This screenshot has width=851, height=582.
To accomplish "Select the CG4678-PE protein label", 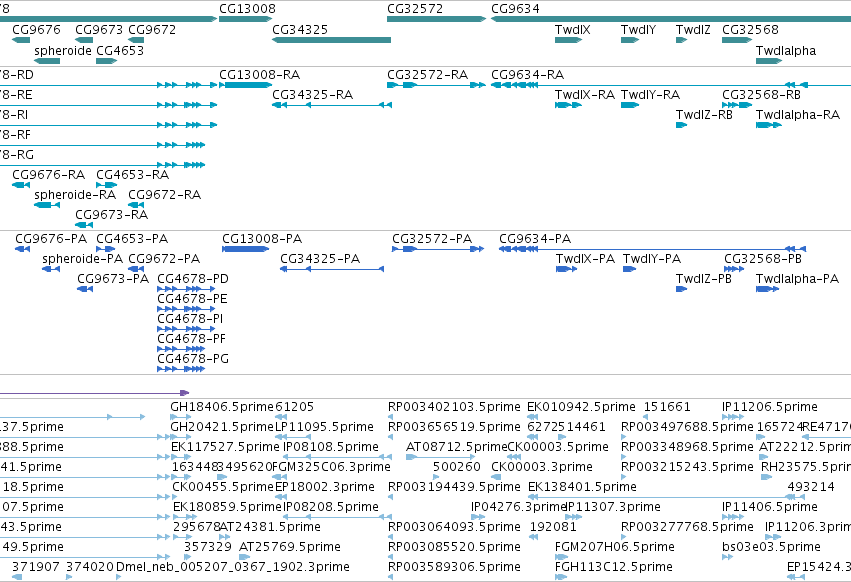I will [192, 299].
